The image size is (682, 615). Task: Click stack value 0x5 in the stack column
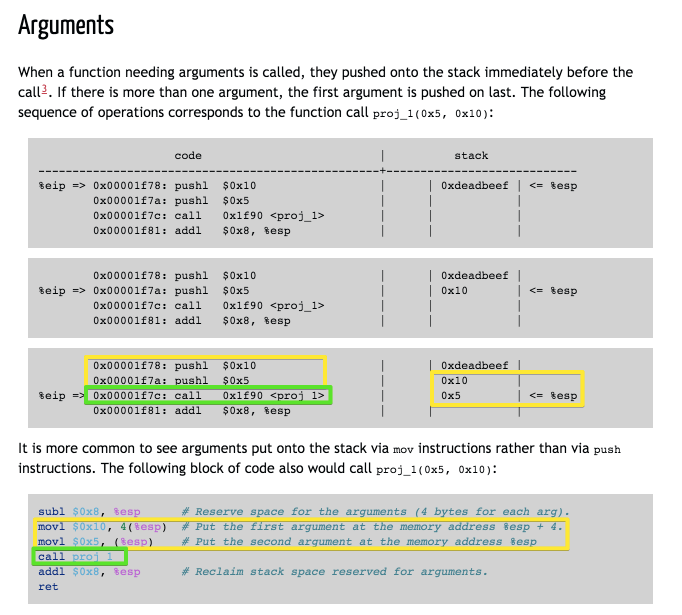[x=451, y=395]
